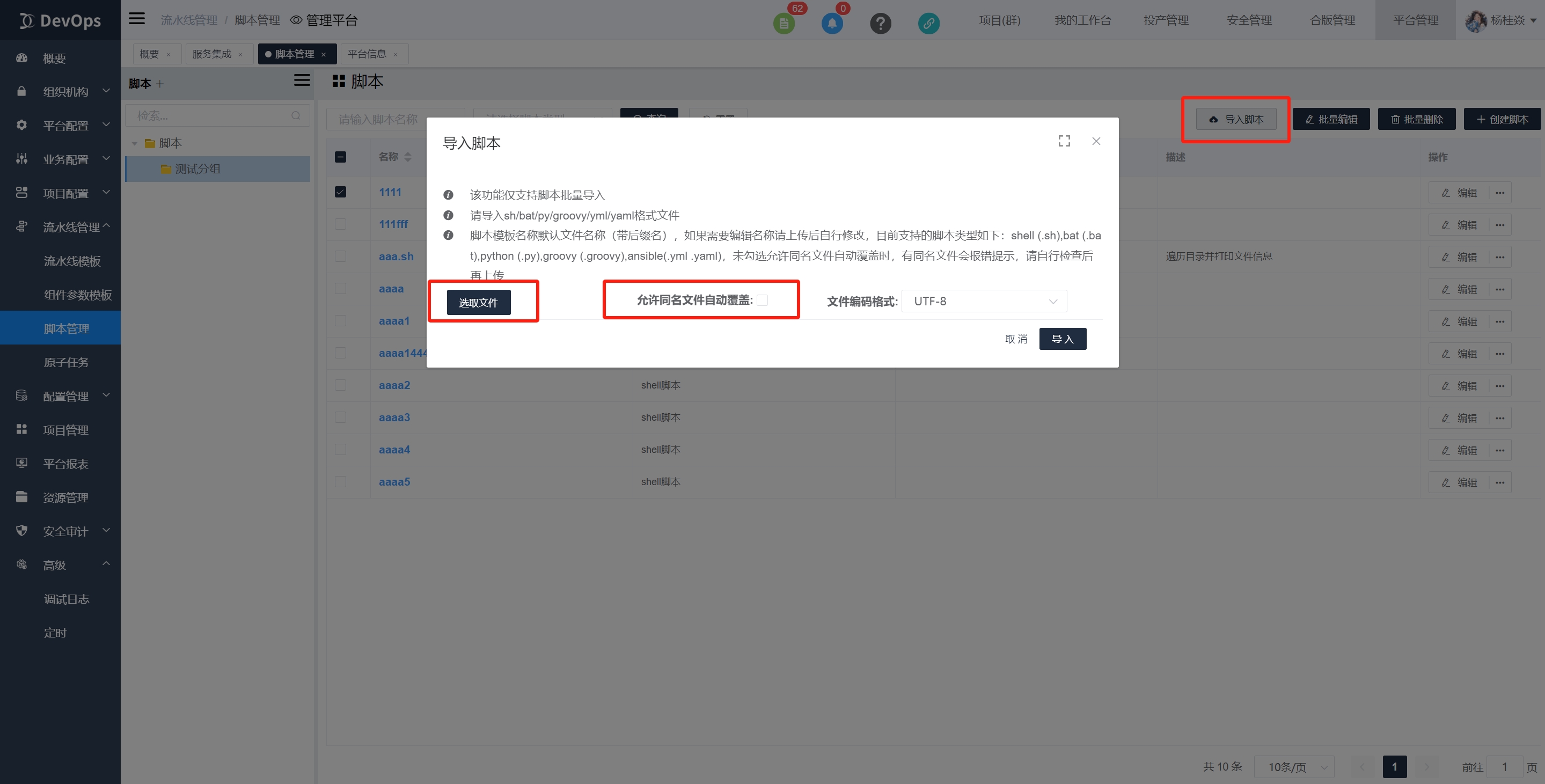Click the green document notification icon

point(784,24)
